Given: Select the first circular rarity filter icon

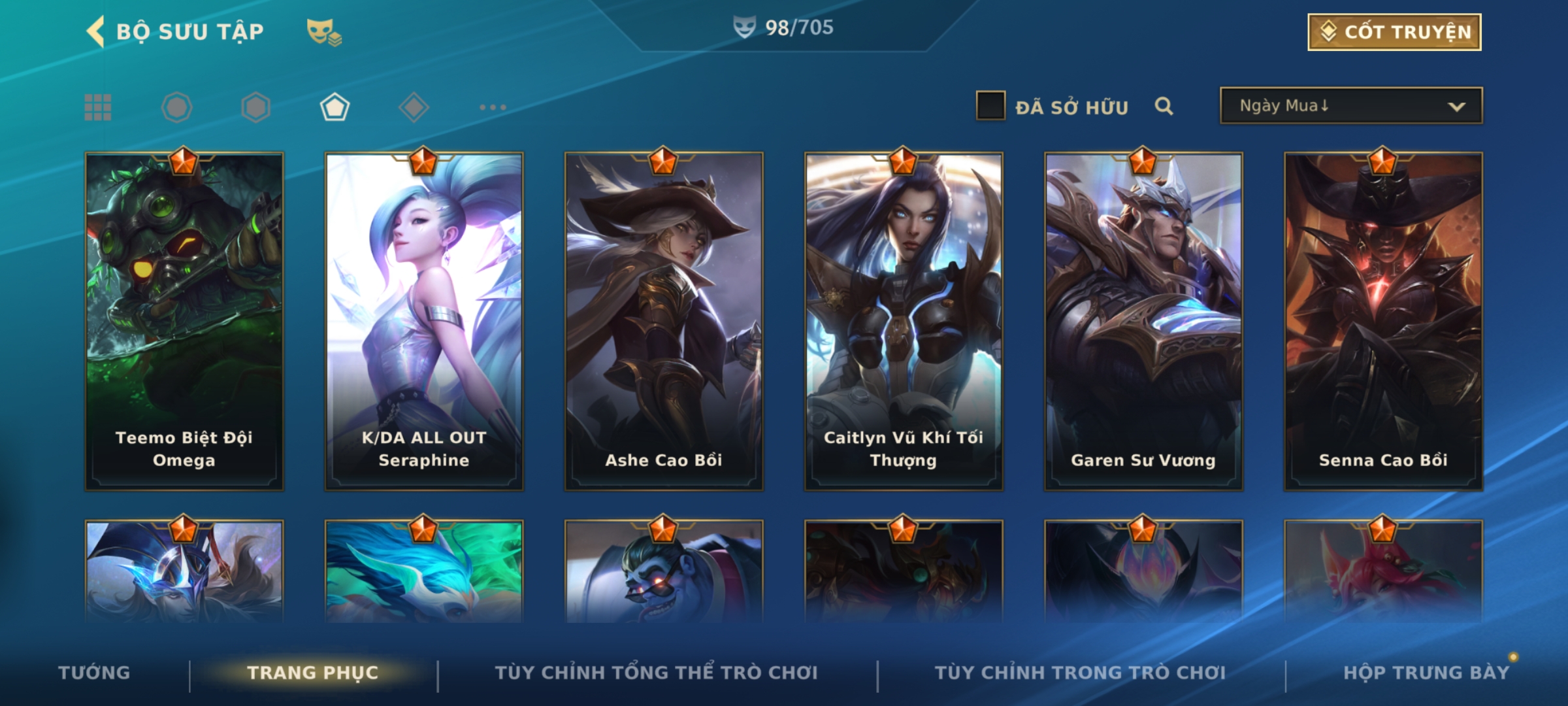Looking at the screenshot, I should point(177,107).
